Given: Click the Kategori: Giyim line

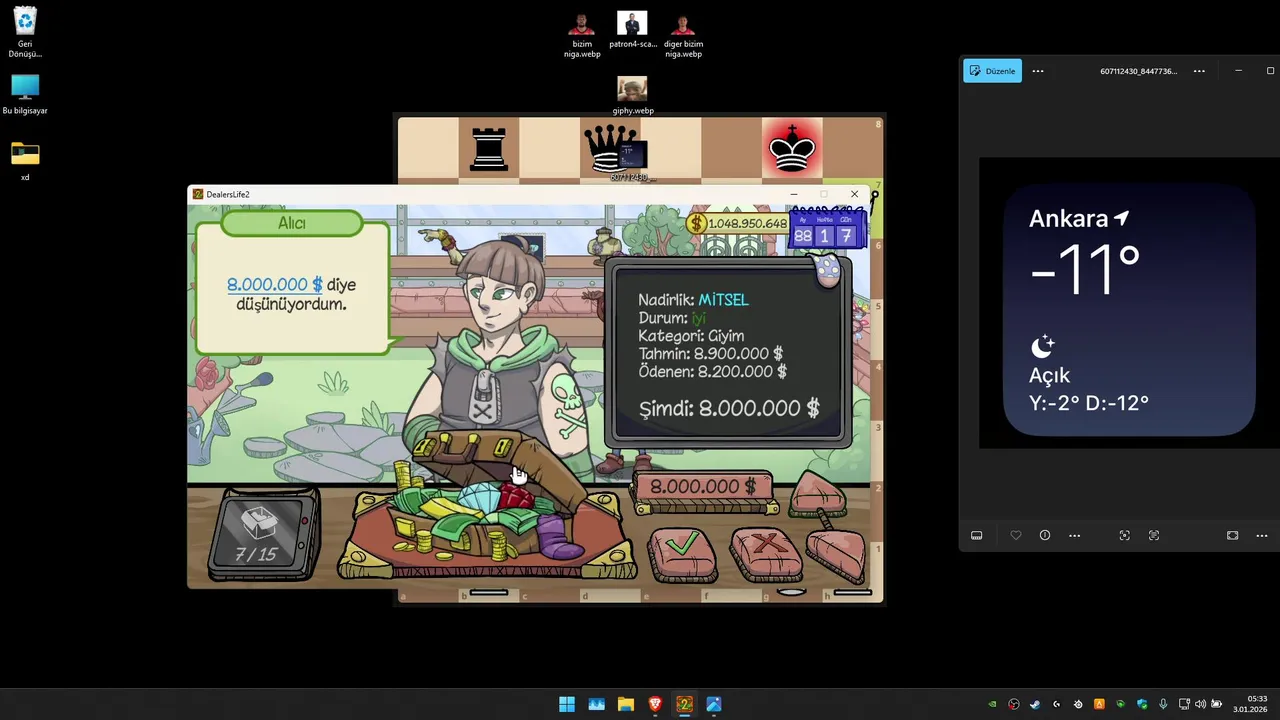Looking at the screenshot, I should pos(691,336).
